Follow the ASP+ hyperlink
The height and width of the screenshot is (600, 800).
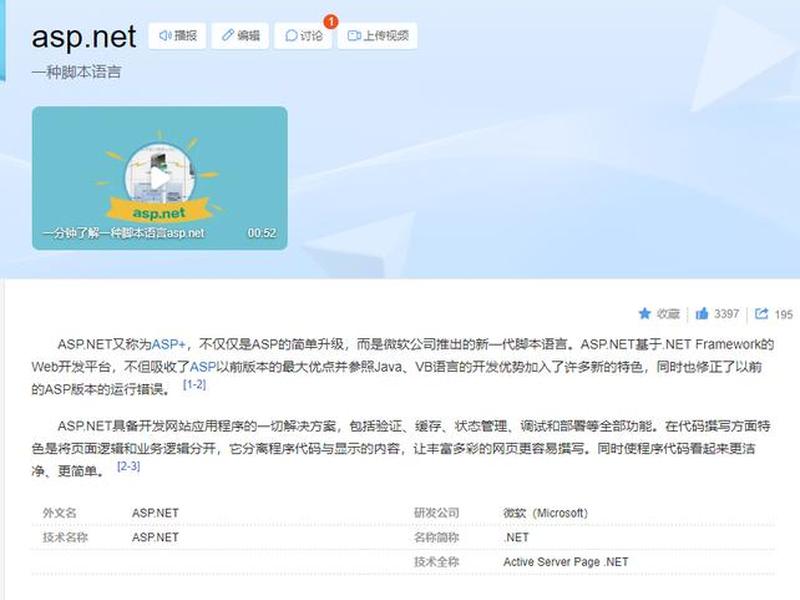[x=168, y=344]
